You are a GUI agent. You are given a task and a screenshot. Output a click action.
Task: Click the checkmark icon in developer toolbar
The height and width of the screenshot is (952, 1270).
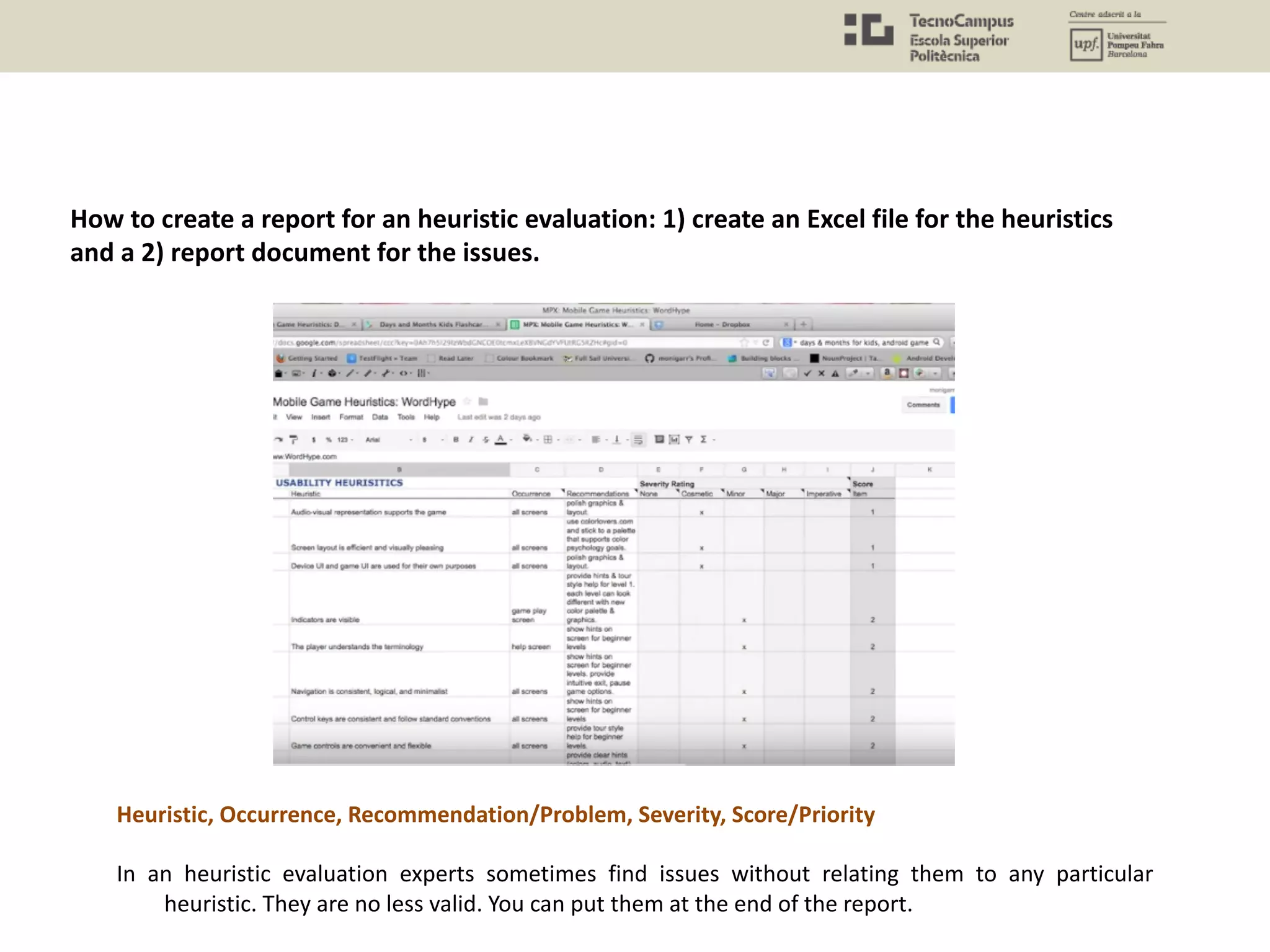tap(807, 373)
